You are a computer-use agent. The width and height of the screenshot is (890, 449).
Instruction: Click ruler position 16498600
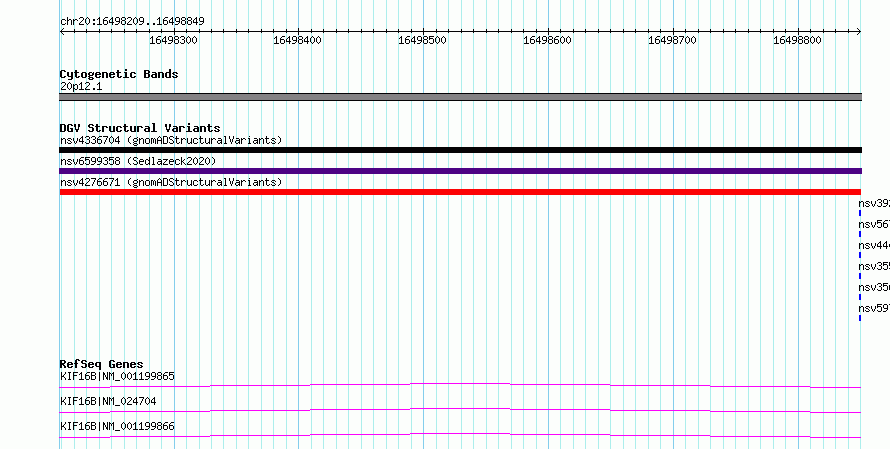pyautogui.click(x=547, y=40)
